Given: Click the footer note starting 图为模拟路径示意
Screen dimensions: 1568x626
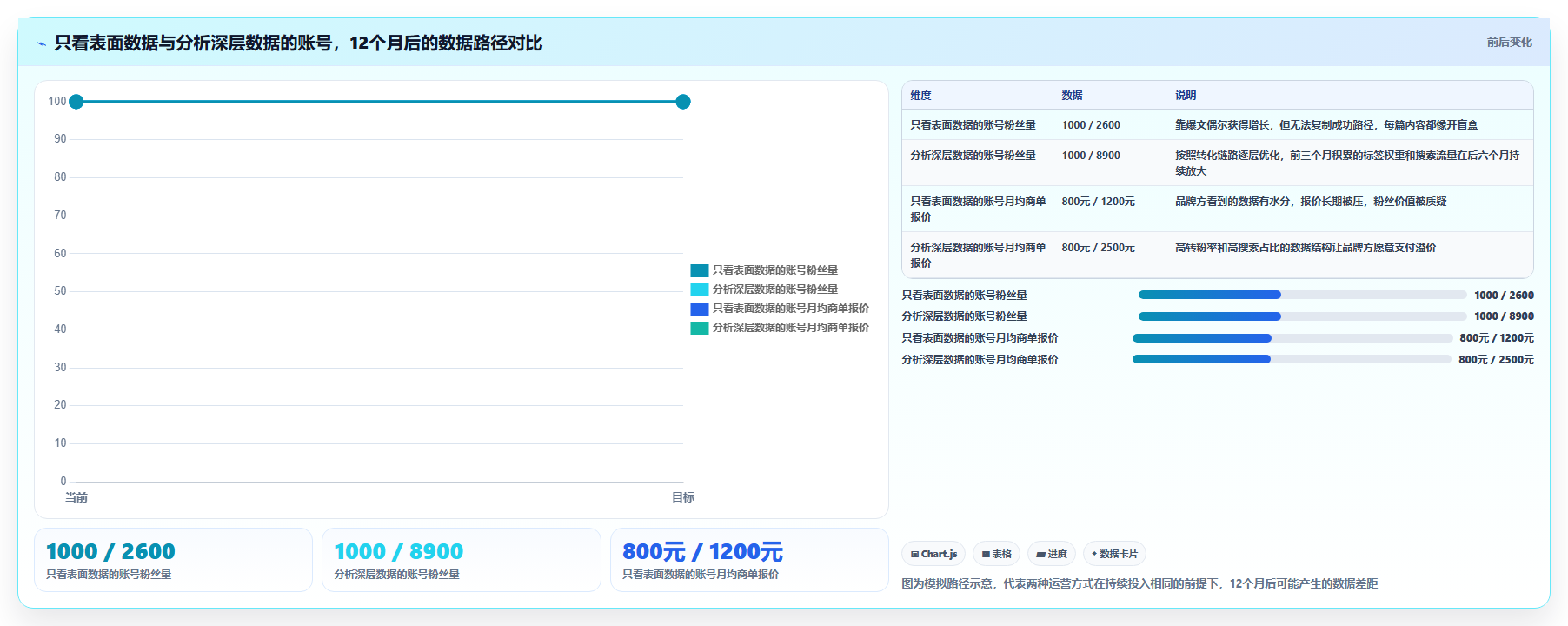Looking at the screenshot, I should pos(1139,584).
